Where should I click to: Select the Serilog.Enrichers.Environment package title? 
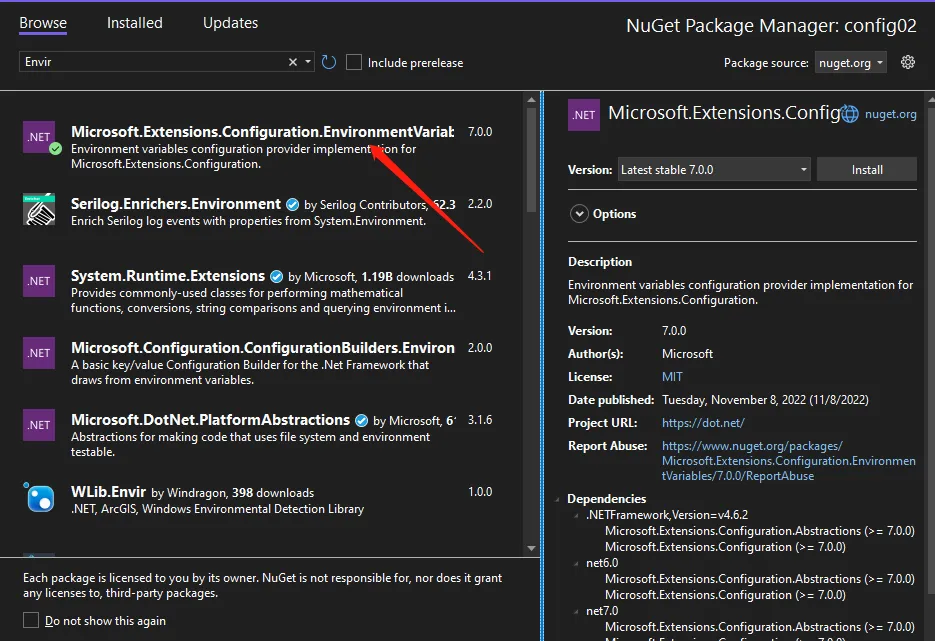(x=176, y=204)
